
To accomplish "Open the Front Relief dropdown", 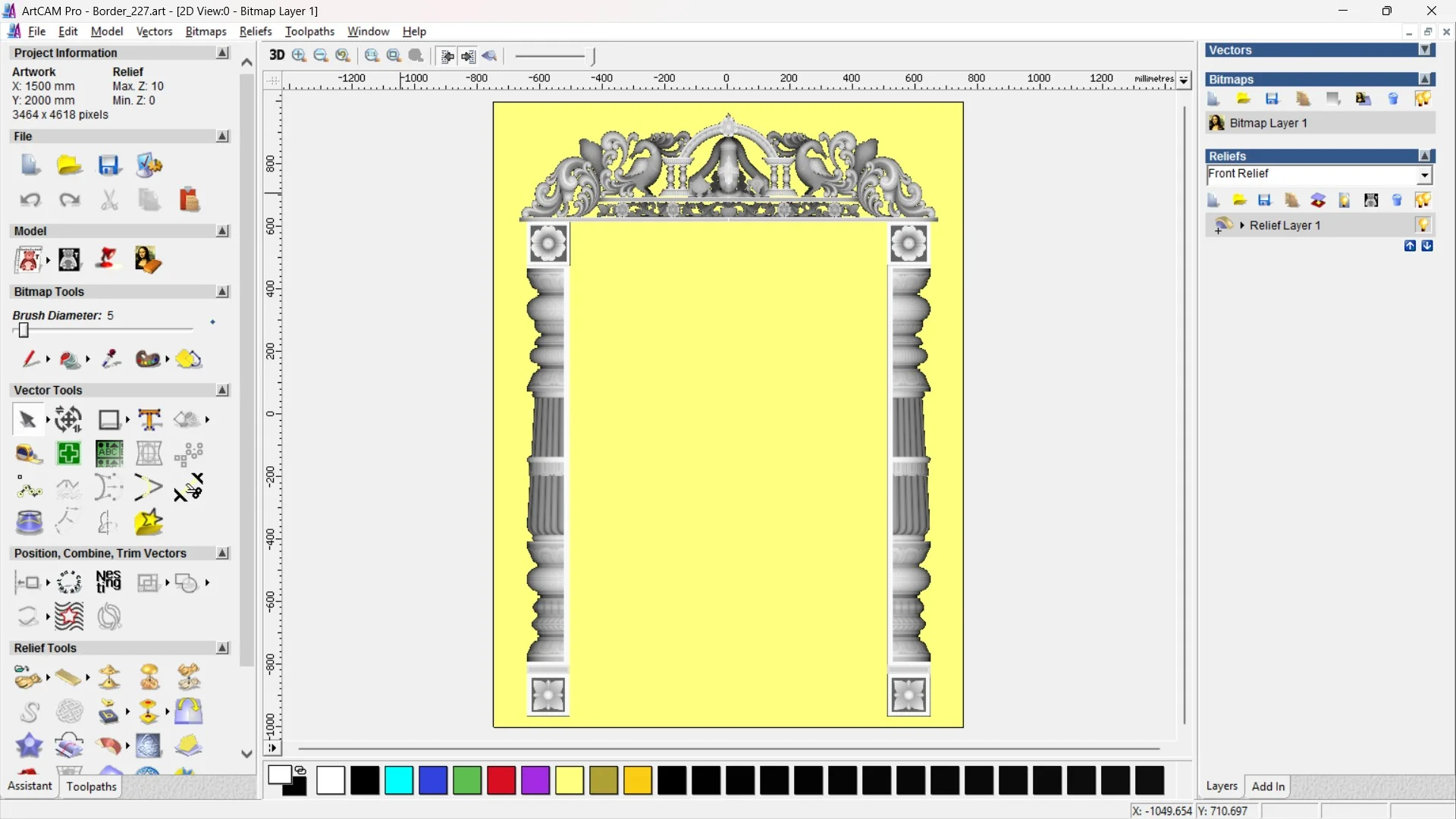I will pyautogui.click(x=1424, y=175).
